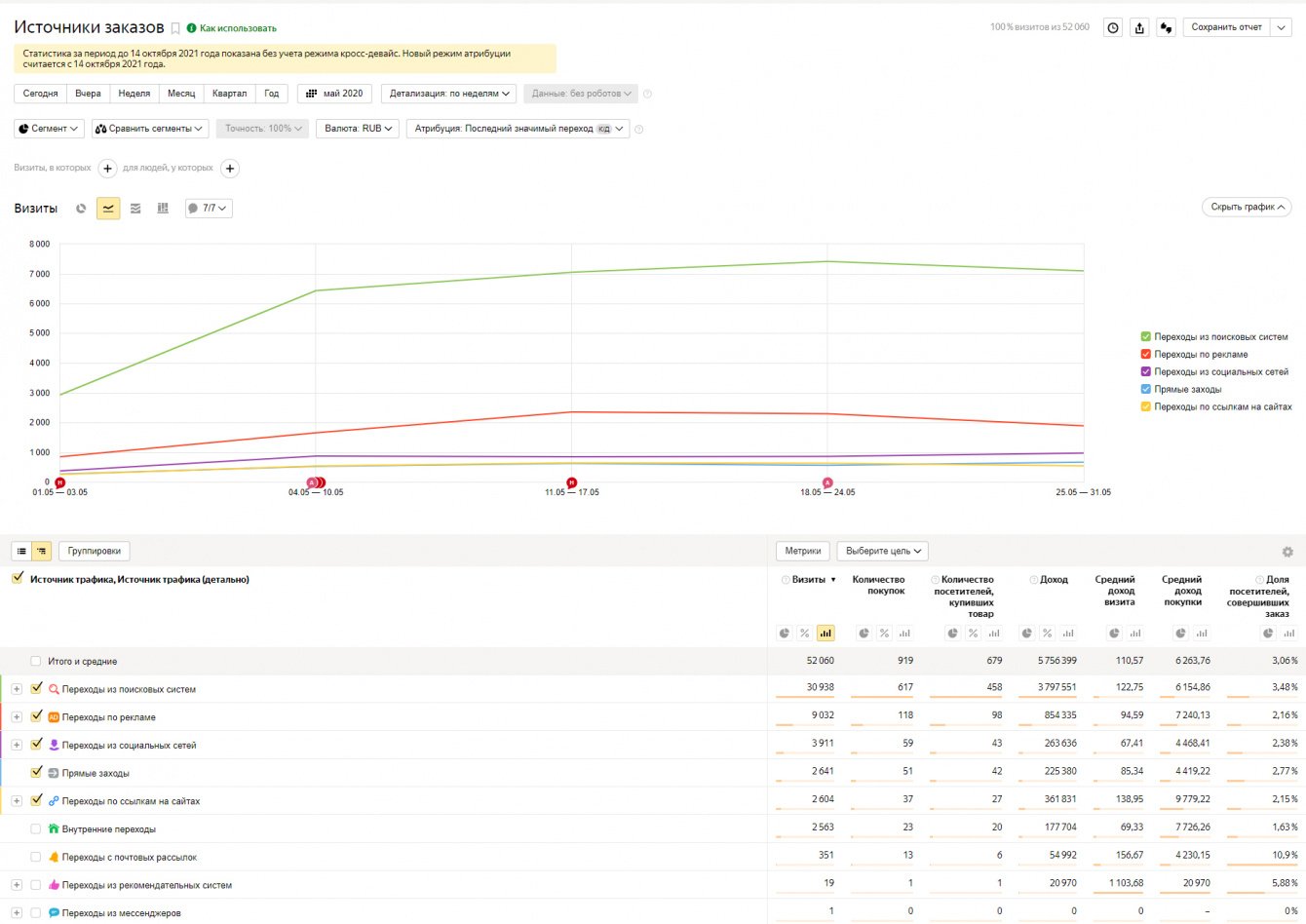The image size is (1306, 924).
Task: Uncheck 'Переходы по рекламе' row checkbox
Action: point(37,716)
